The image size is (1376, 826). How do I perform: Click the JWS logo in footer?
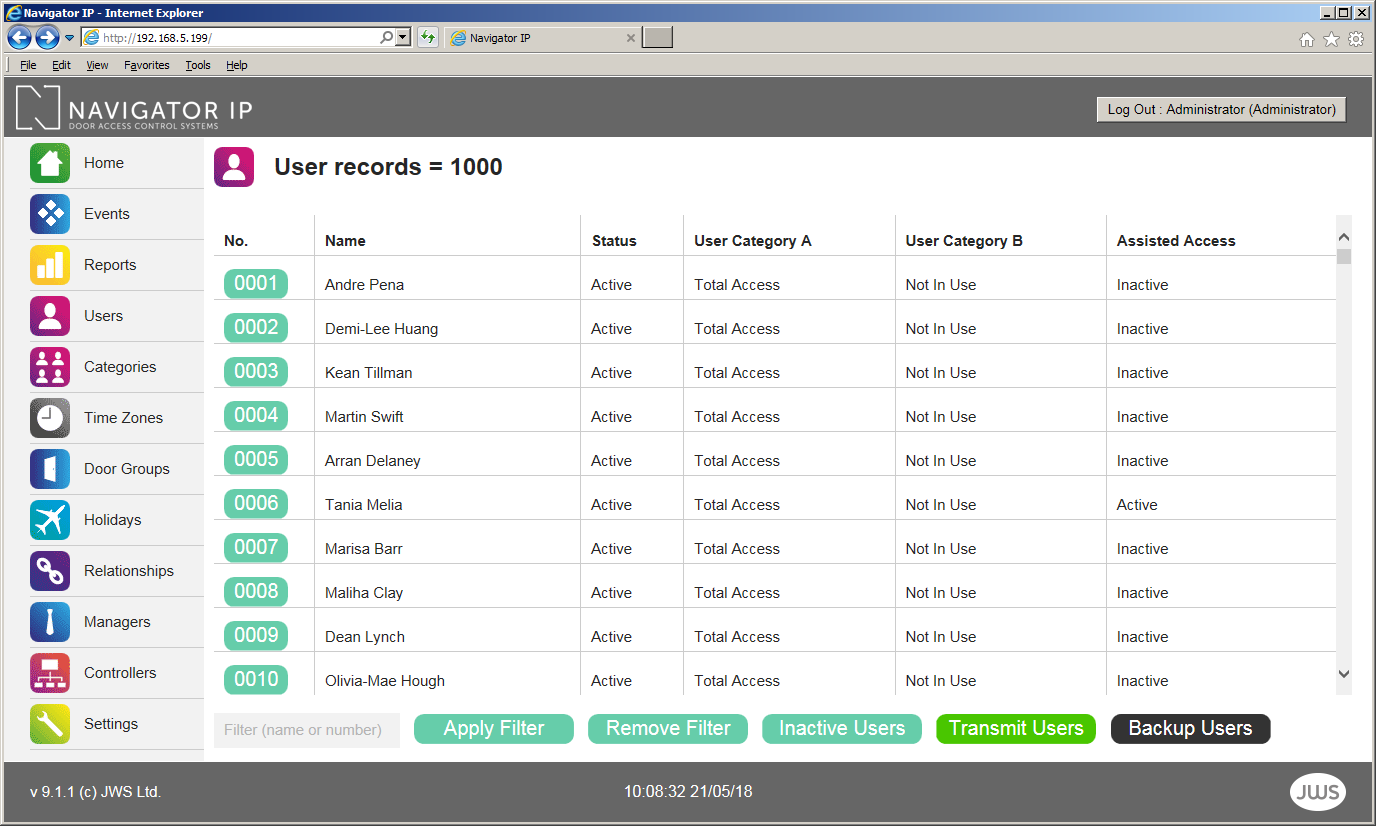pos(1317,792)
